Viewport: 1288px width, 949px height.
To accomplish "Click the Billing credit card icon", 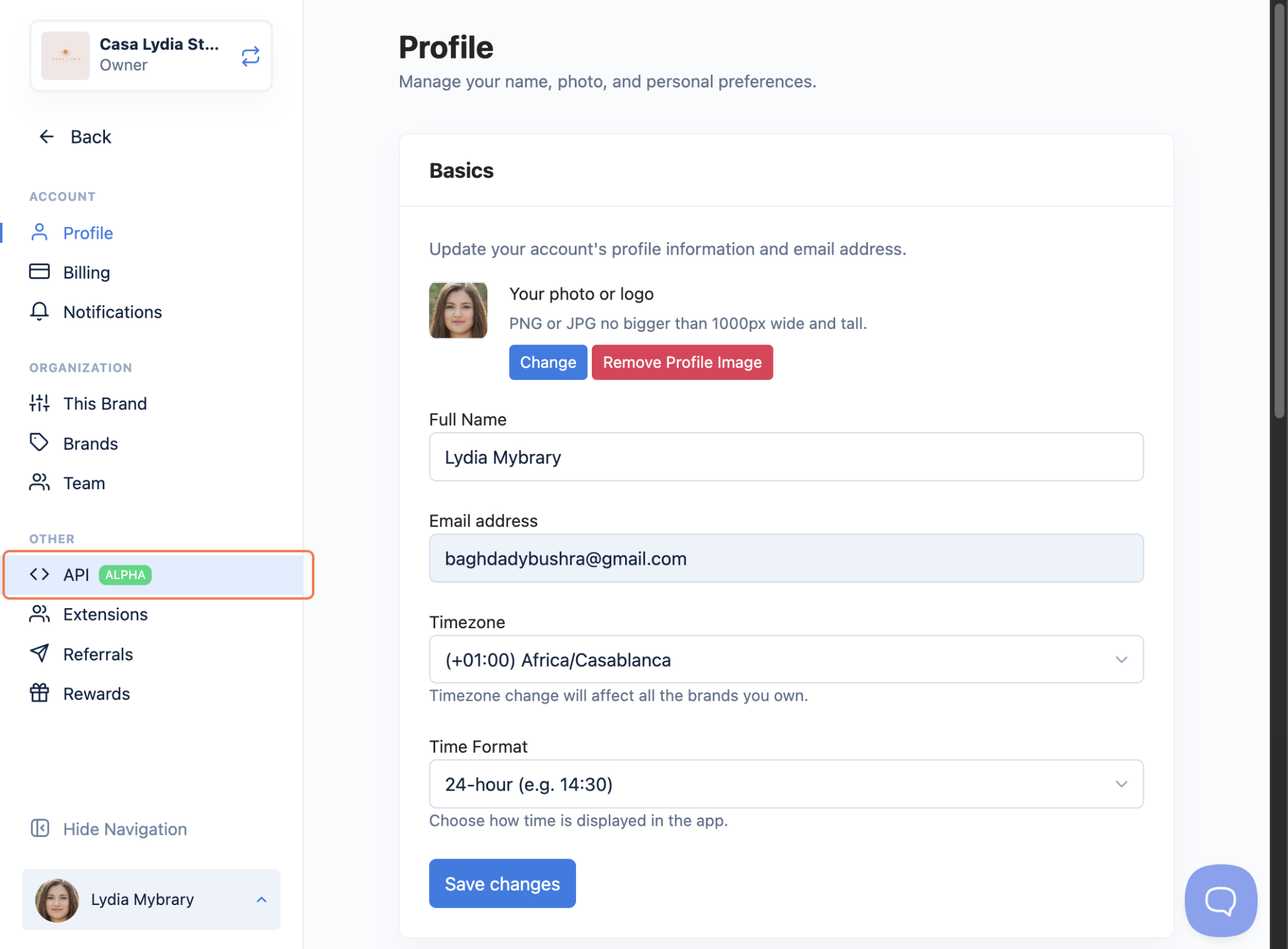I will coord(39,272).
